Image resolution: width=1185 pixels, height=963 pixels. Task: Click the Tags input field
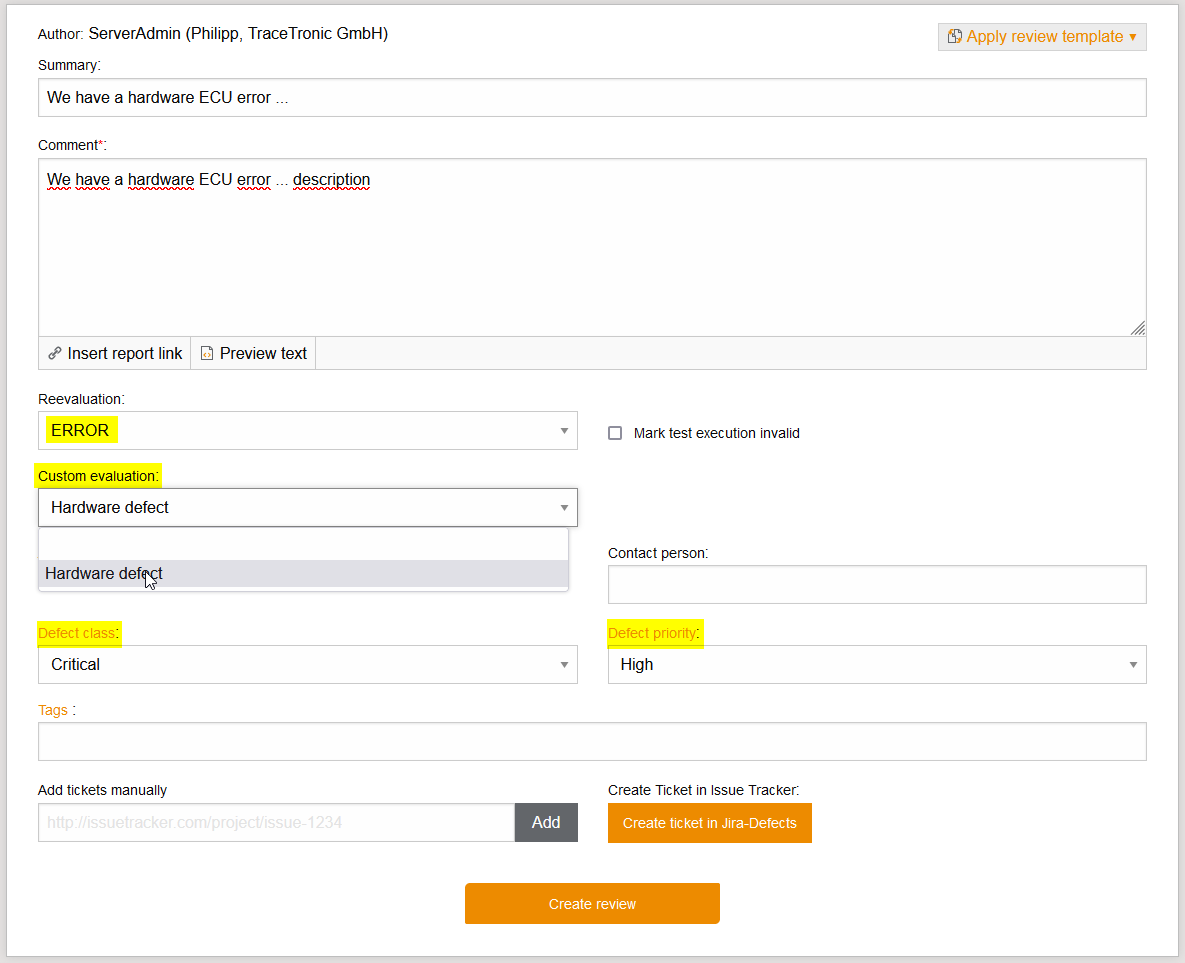pos(592,741)
